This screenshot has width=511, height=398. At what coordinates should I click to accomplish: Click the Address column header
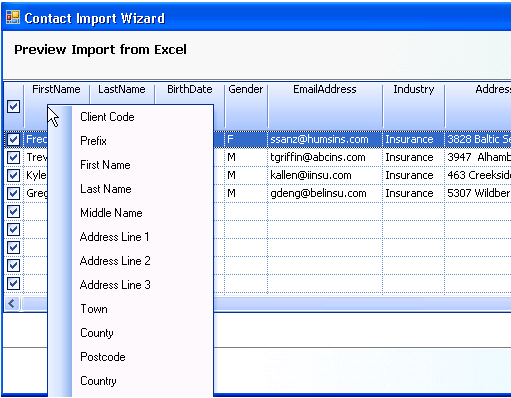point(478,105)
